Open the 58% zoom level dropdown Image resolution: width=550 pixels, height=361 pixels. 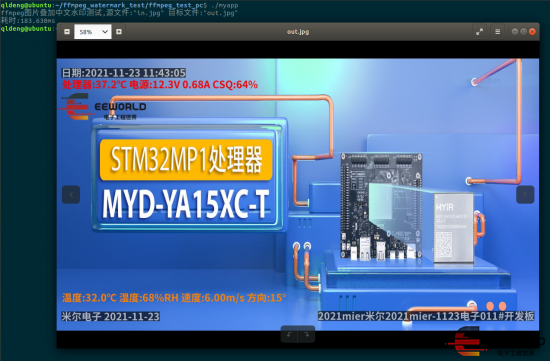click(x=93, y=32)
